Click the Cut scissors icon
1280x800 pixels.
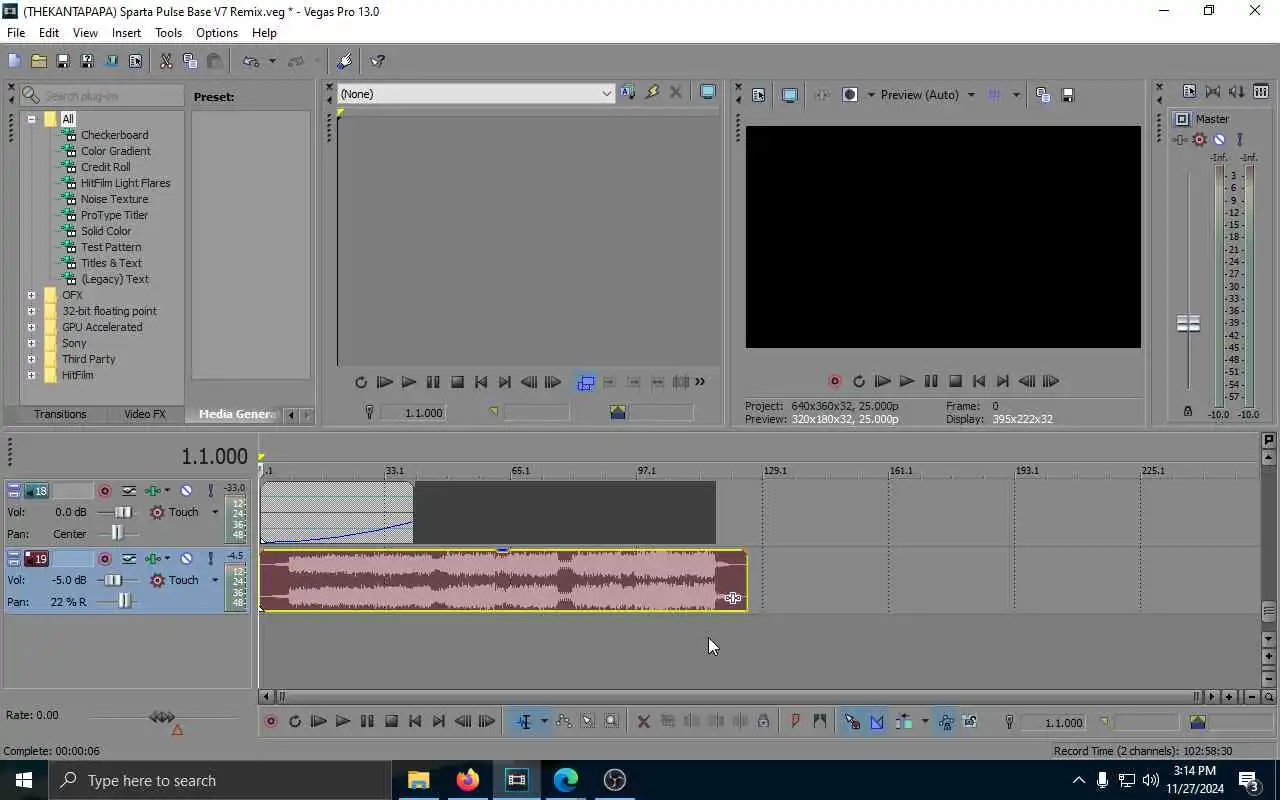(166, 61)
